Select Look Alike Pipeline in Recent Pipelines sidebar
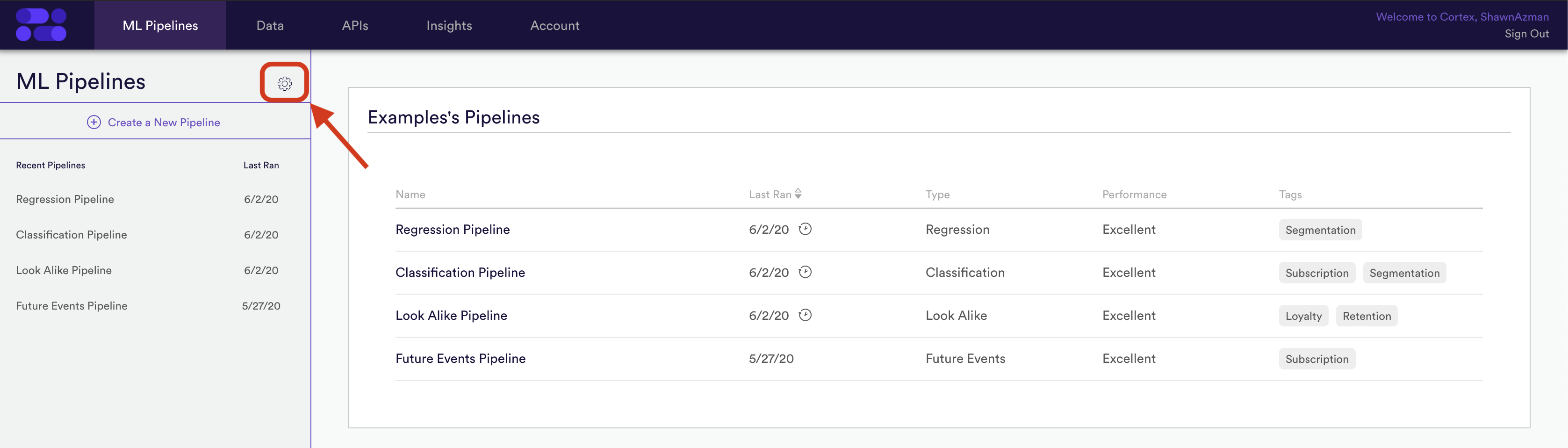The image size is (1568, 448). coord(63,270)
